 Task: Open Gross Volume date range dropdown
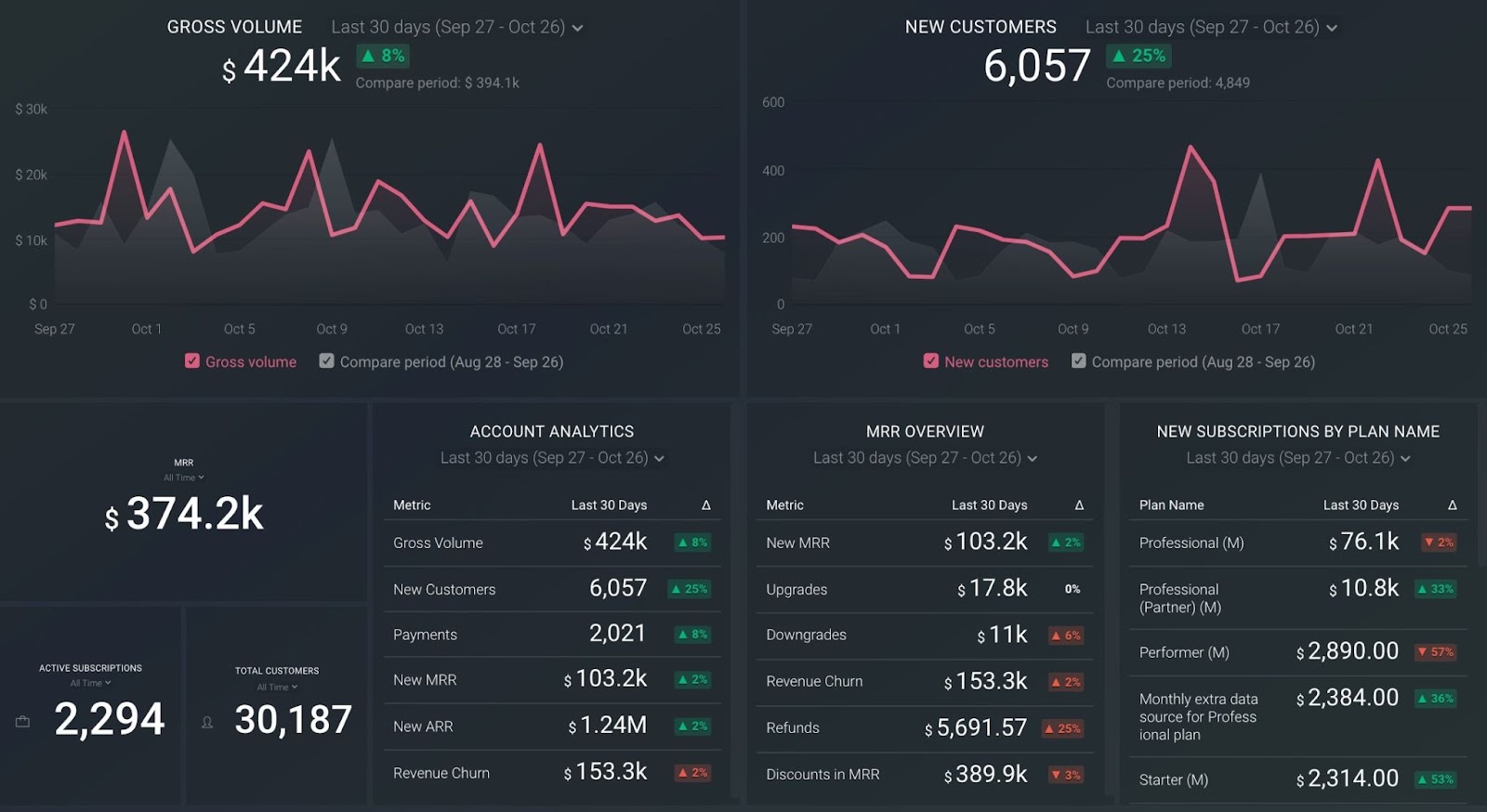click(457, 27)
